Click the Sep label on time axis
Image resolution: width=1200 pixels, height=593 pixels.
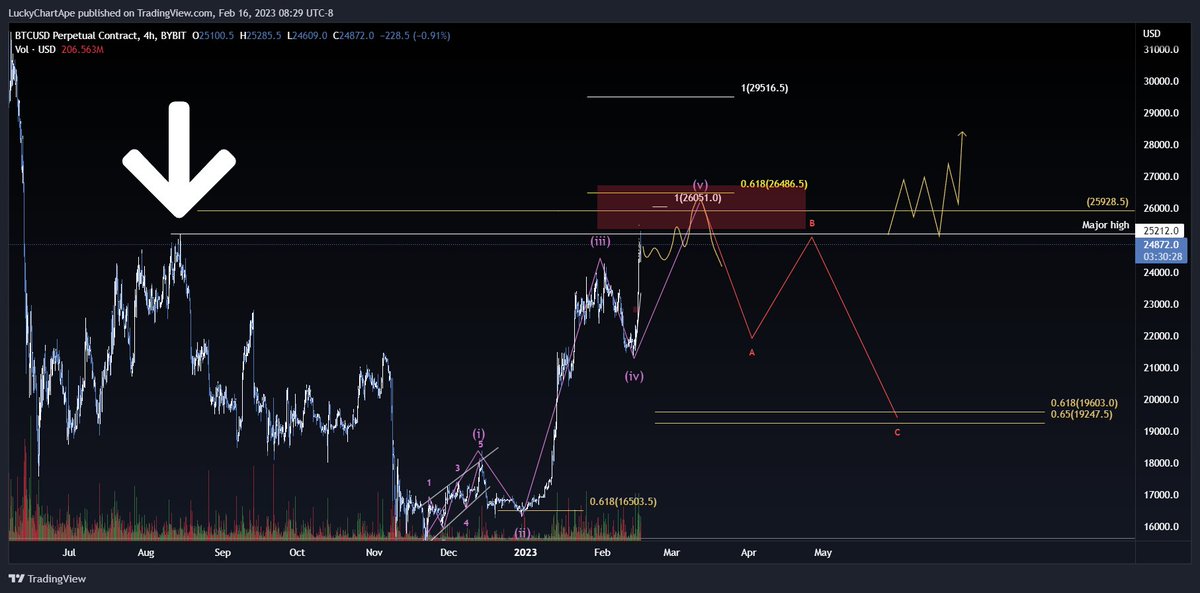222,551
